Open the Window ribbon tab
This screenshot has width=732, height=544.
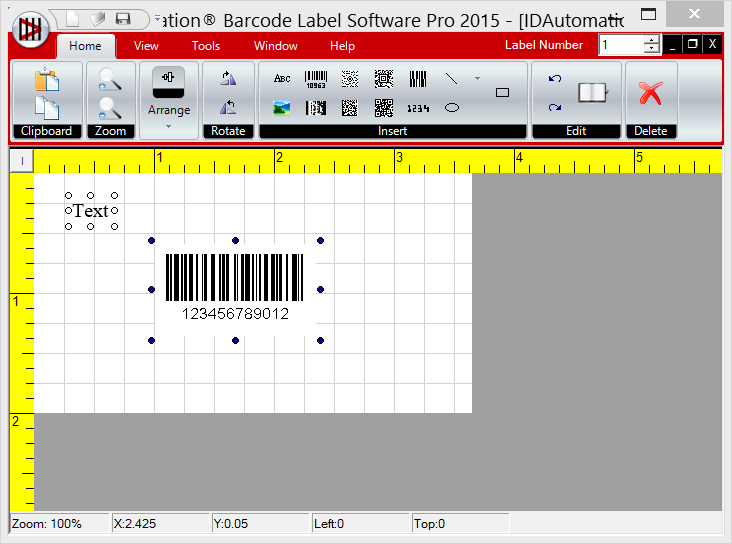point(275,46)
